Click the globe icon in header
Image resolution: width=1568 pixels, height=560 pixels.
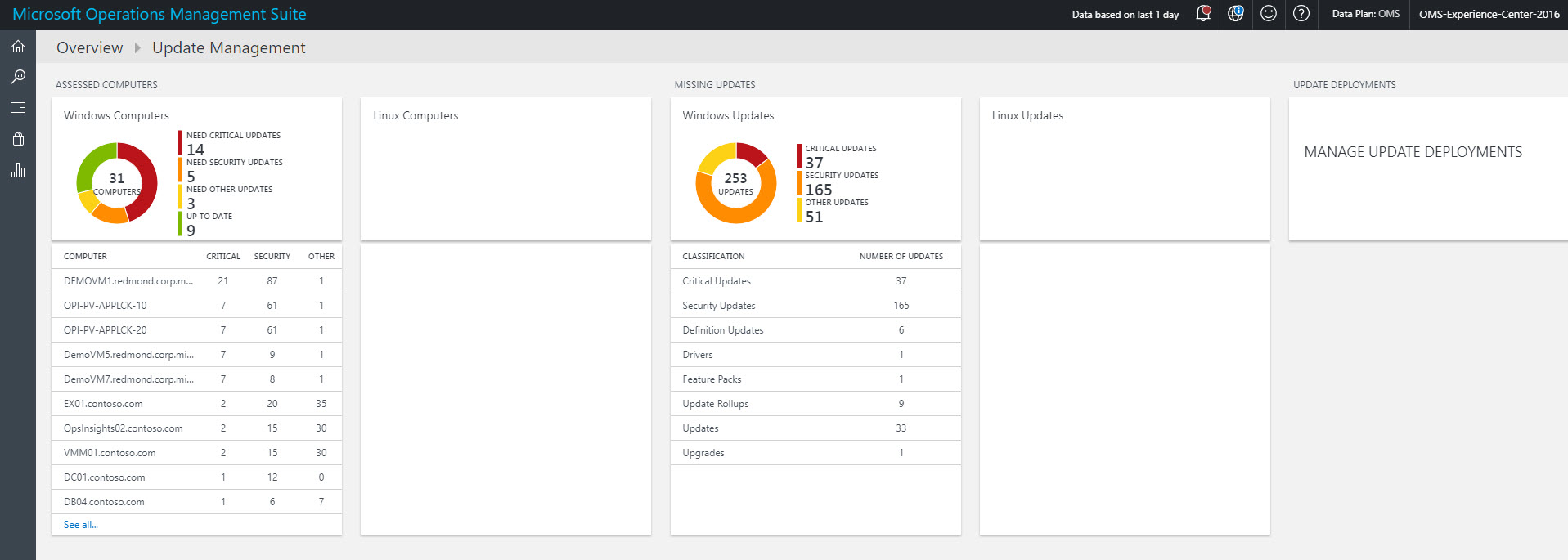point(1236,14)
